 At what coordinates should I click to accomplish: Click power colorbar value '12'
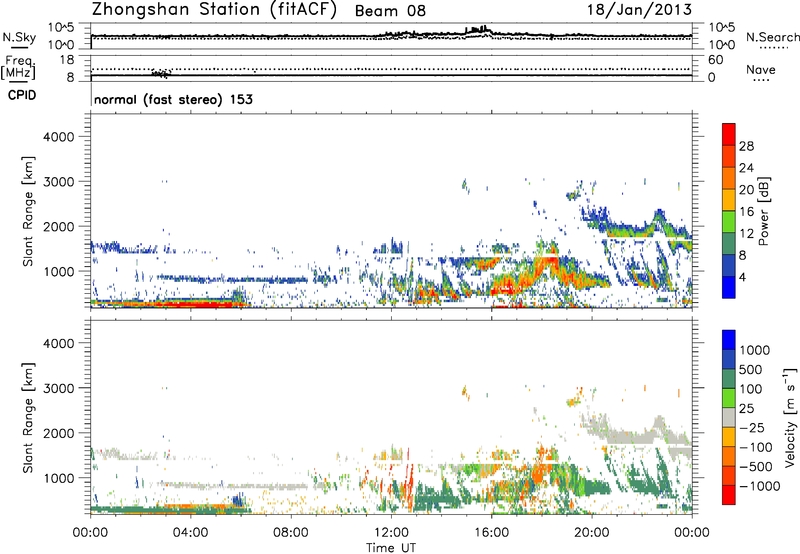click(746, 234)
